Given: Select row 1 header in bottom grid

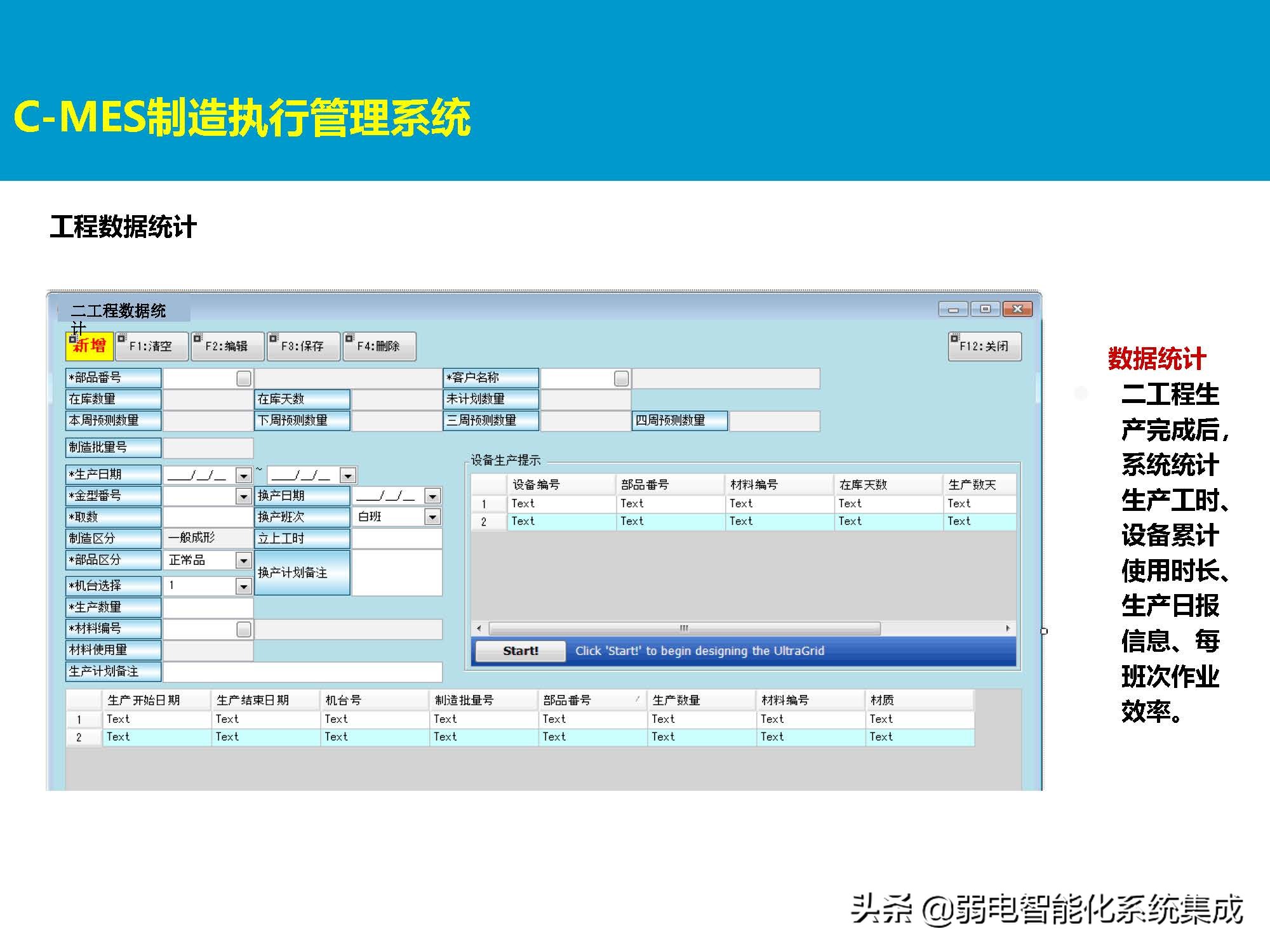Looking at the screenshot, I should tap(84, 720).
